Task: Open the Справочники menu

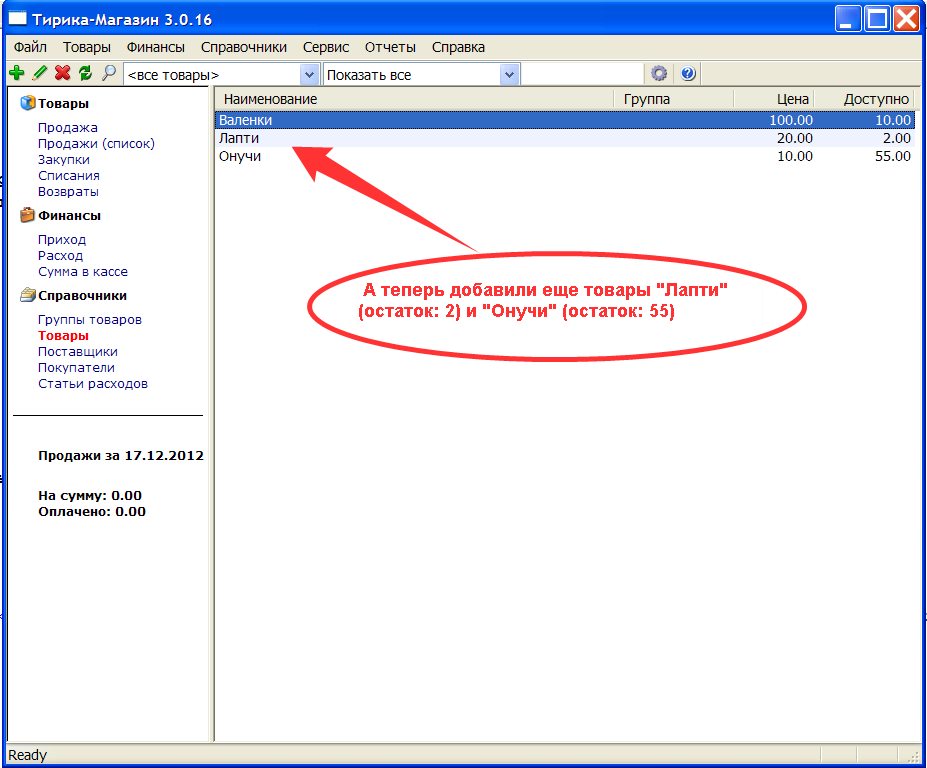Action: pos(244,47)
